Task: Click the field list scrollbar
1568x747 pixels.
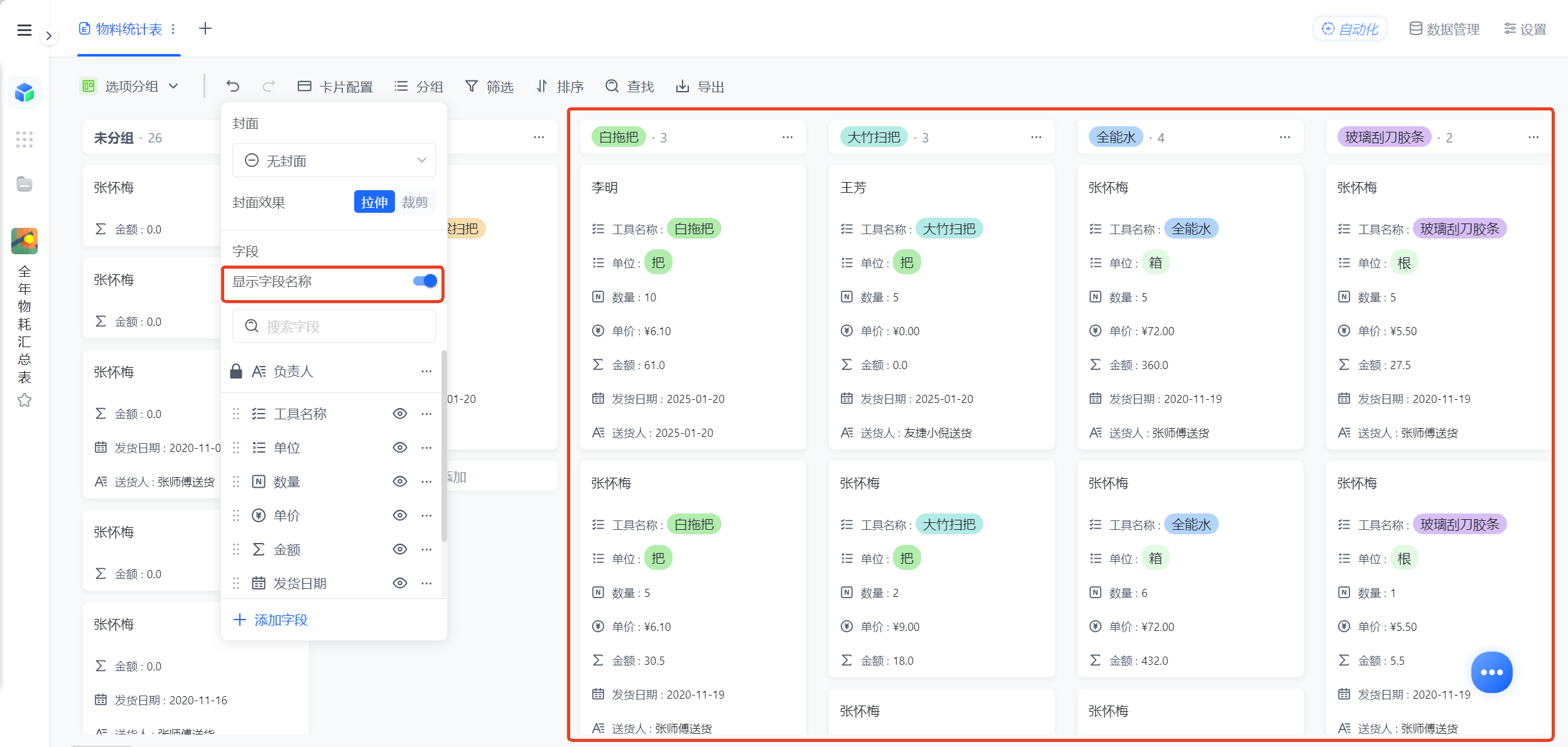Action: coord(444,446)
